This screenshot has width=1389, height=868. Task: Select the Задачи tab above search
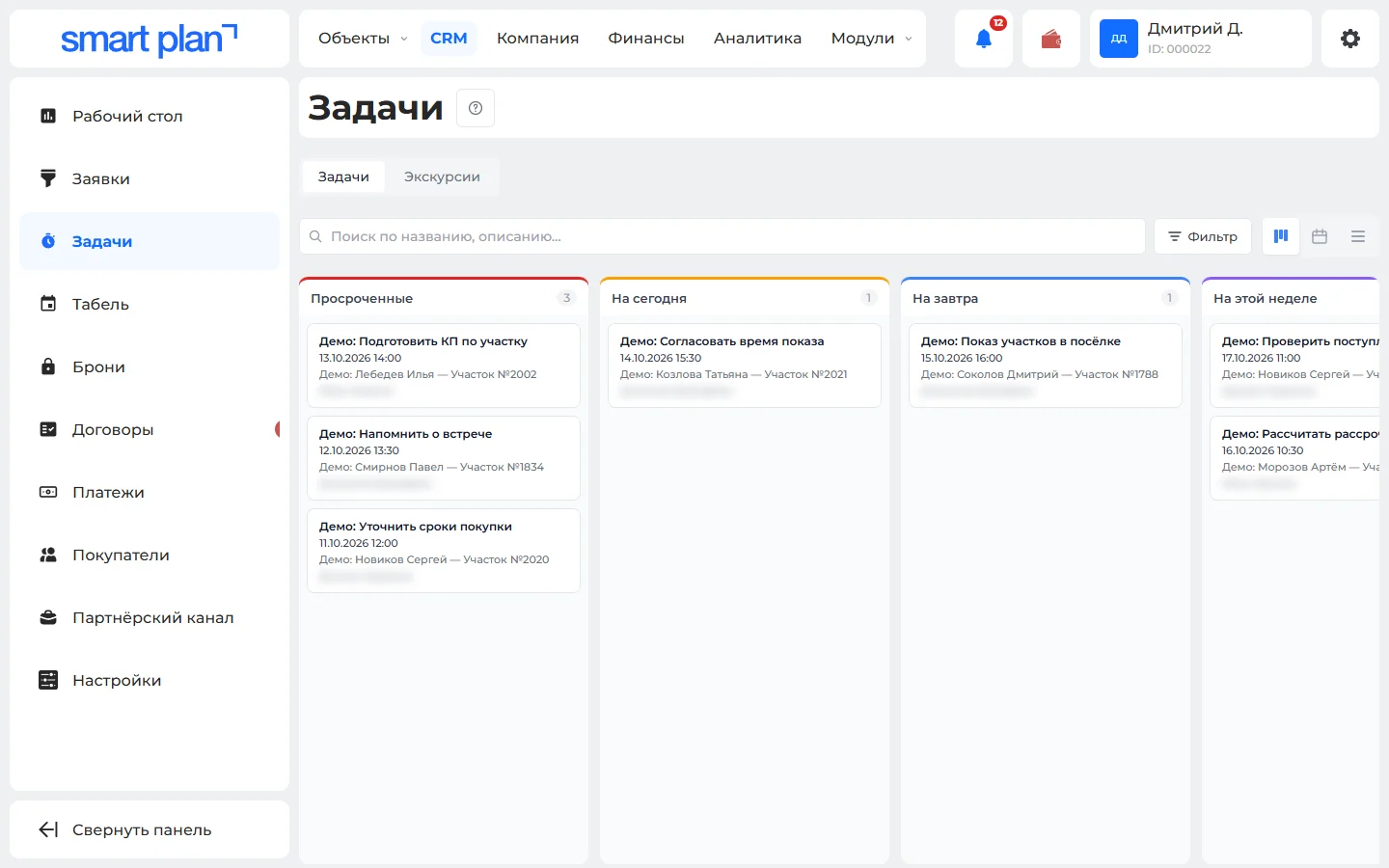pyautogui.click(x=343, y=176)
